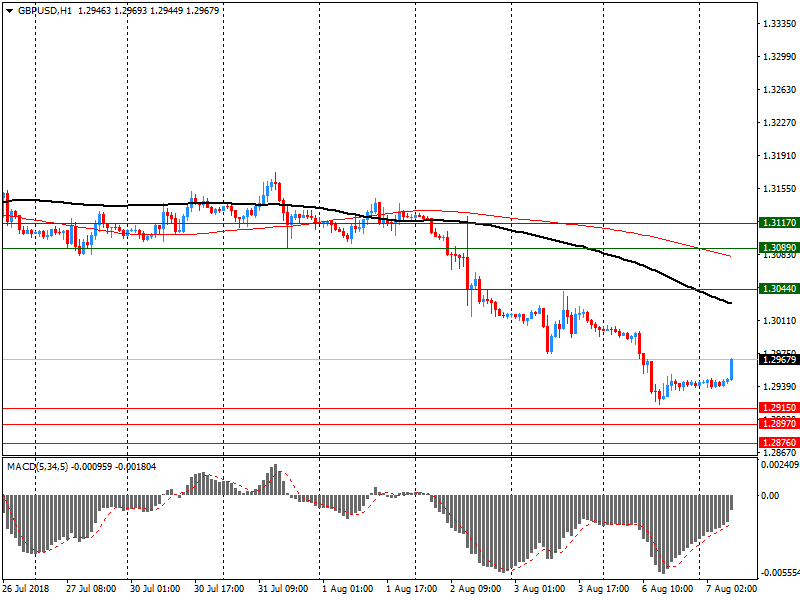This screenshot has height=600, width=800.
Task: Click the triangle arrow beside GBPUSD,H1
Action: pos(9,10)
